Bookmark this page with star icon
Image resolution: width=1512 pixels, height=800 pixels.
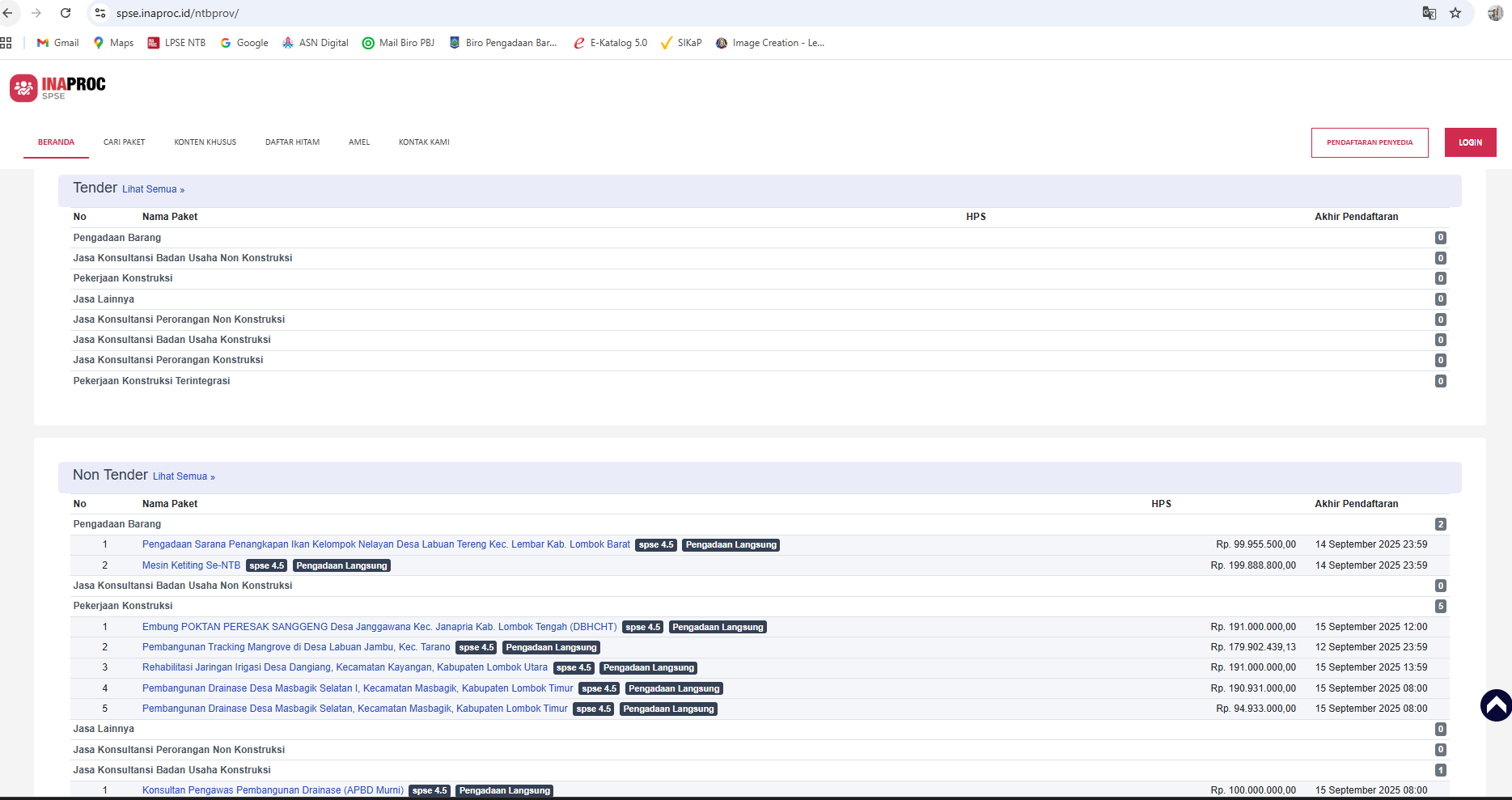click(x=1455, y=13)
